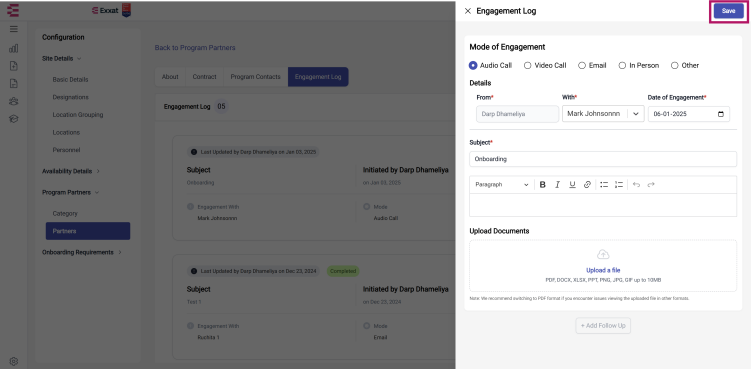Choose In Person as mode of engagement
Image resolution: width=752 pixels, height=369 pixels.
(622, 65)
